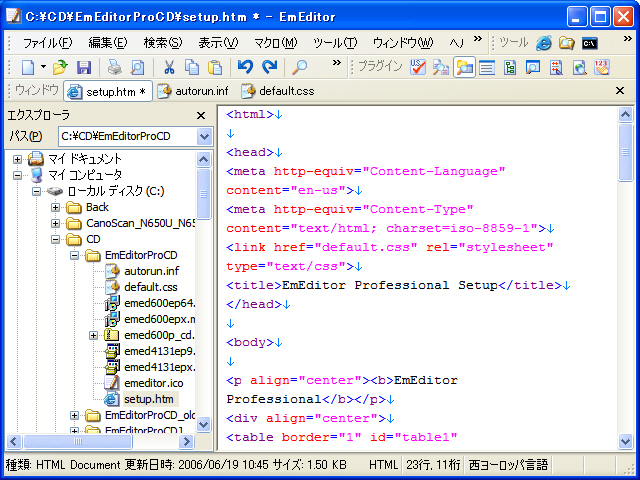Click the explorer horizontal scrollbar thumb
The image size is (640, 480).
click(x=78, y=441)
